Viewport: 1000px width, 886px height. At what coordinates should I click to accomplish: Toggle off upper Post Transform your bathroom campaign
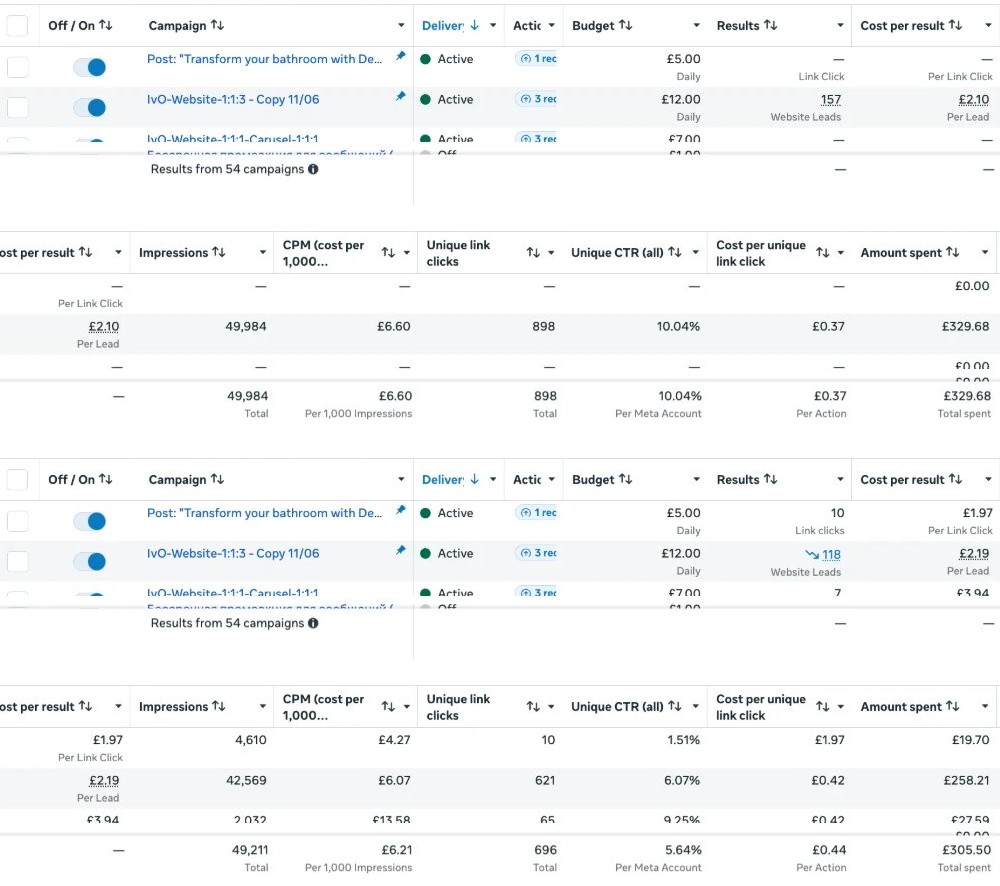89,67
